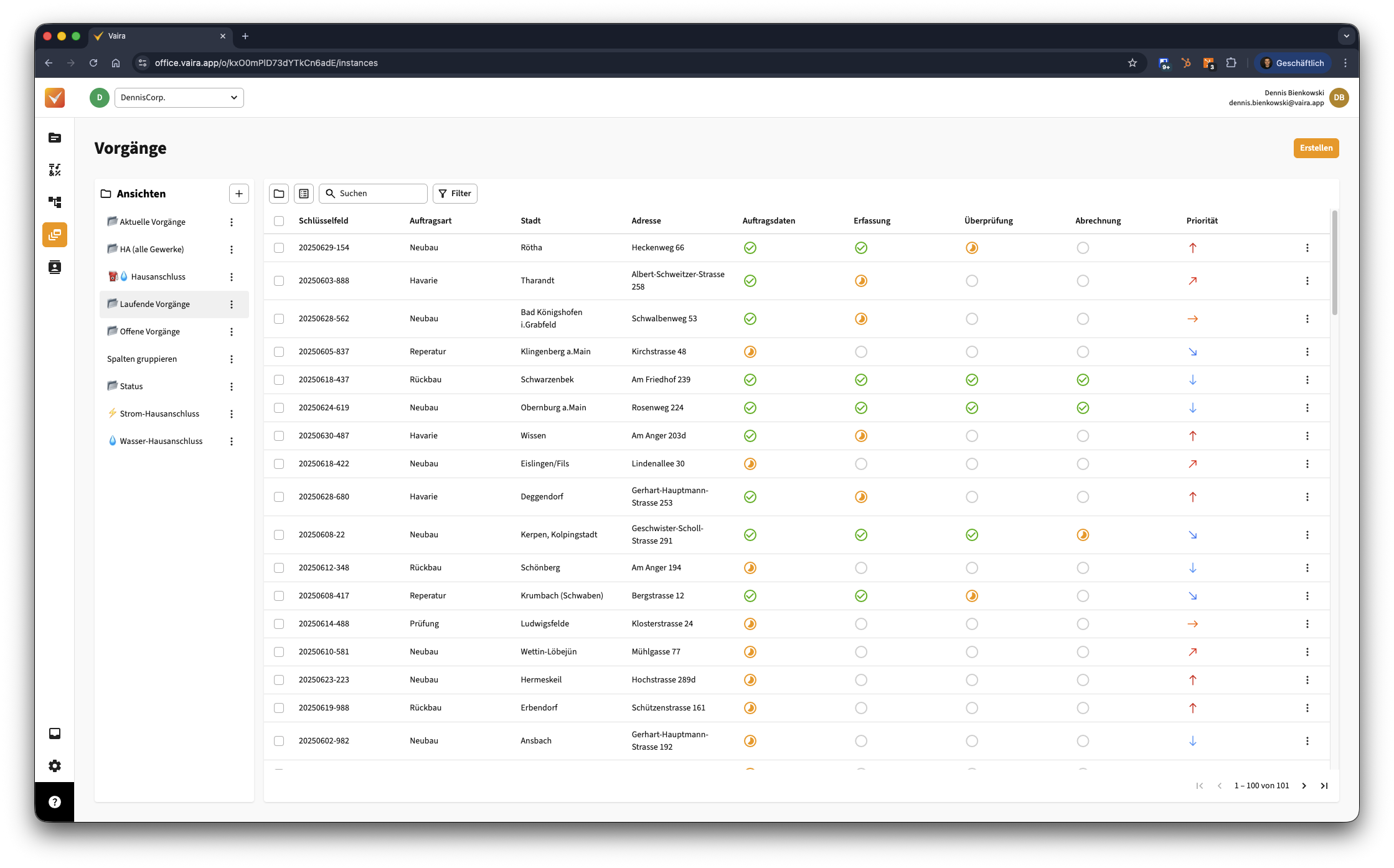This screenshot has height=868, width=1394.
Task: Open contacts icon in left sidebar
Action: click(x=55, y=267)
